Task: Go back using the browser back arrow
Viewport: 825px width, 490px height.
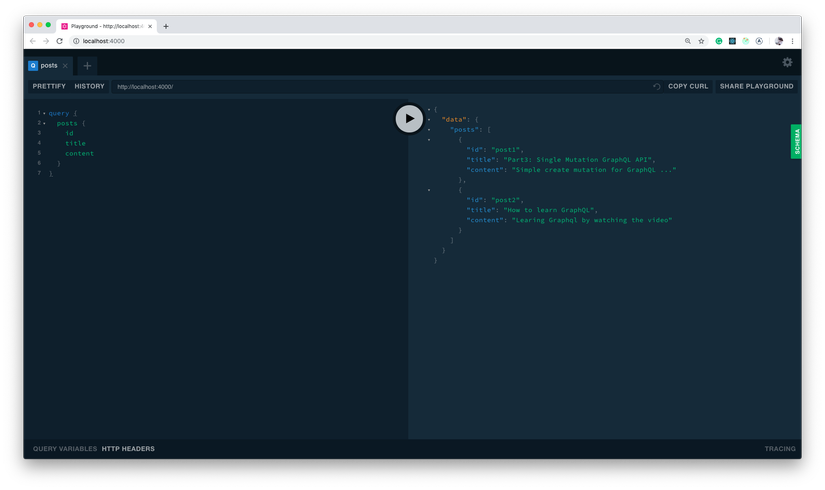Action: 32,41
